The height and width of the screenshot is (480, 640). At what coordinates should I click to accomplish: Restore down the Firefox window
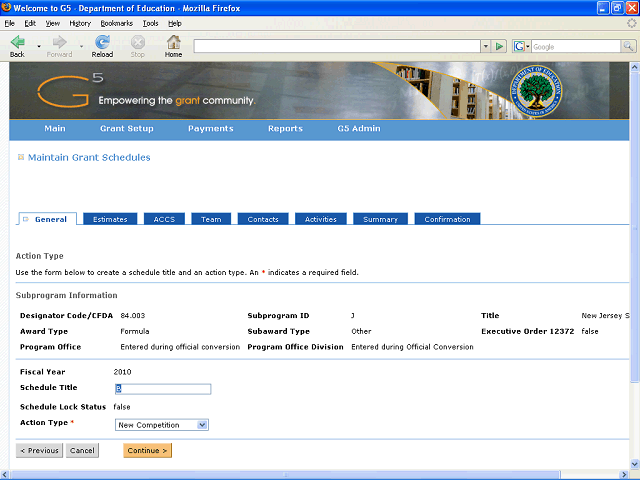(618, 8)
